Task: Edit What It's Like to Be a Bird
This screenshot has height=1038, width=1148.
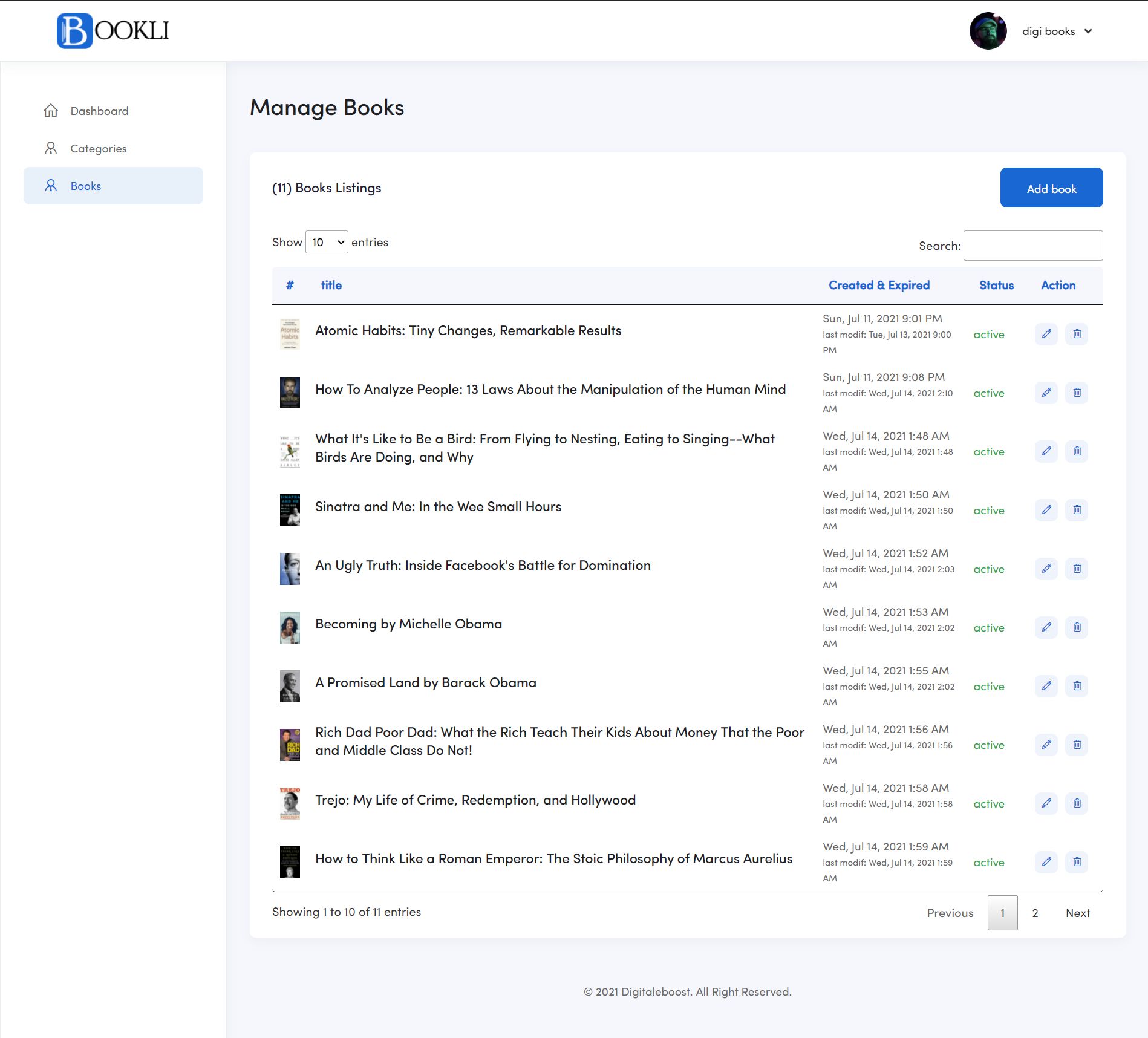Action: (x=1046, y=451)
